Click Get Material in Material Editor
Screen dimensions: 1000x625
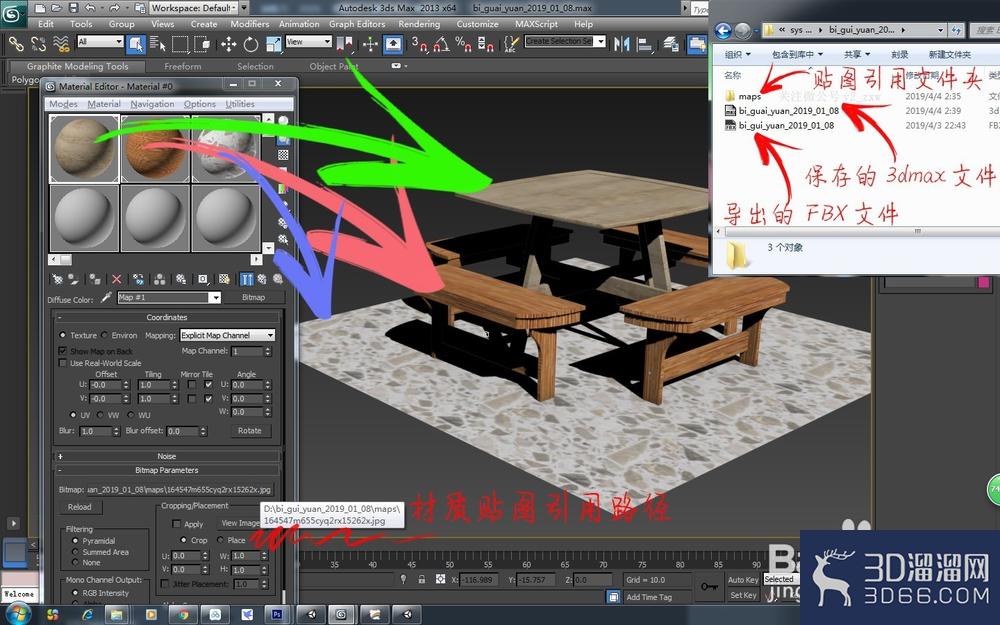point(57,279)
